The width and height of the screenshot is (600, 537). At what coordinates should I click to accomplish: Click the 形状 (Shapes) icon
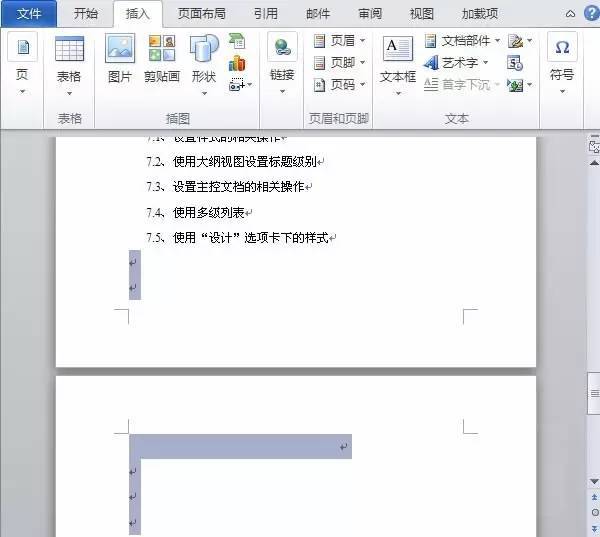click(x=204, y=49)
